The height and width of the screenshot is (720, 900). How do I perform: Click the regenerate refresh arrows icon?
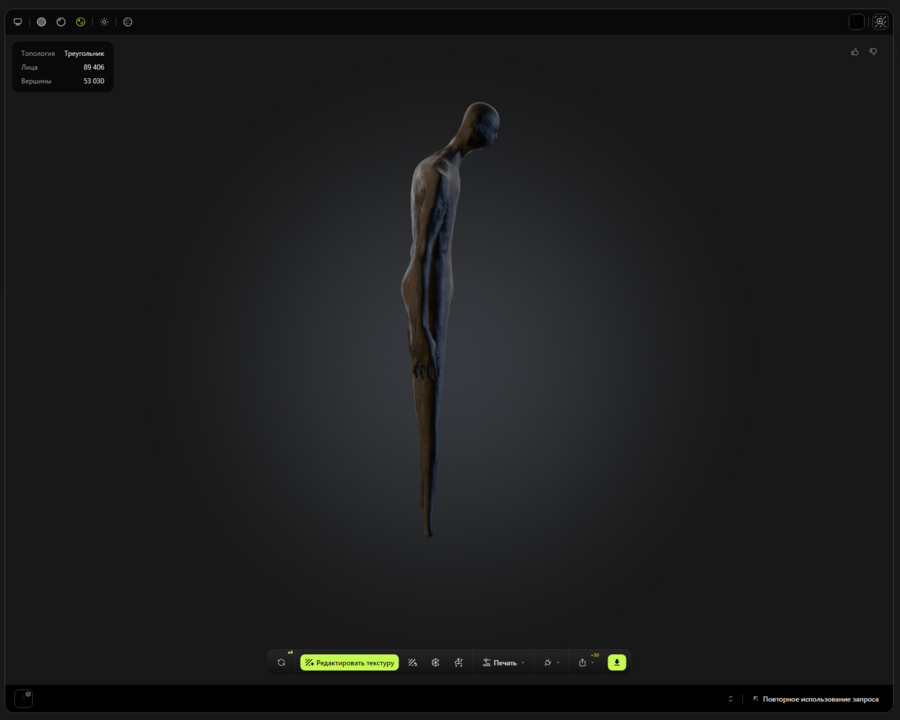tap(281, 663)
